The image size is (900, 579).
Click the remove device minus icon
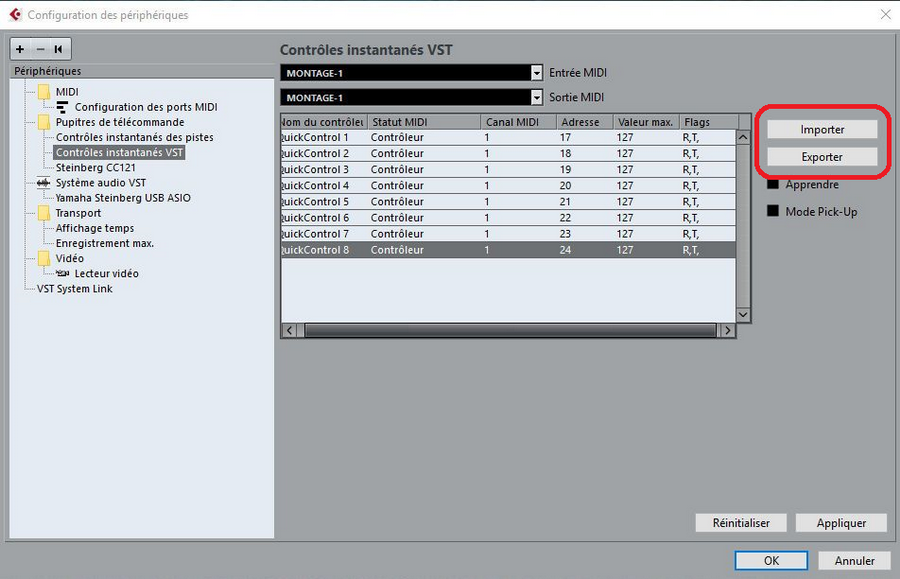coord(40,49)
